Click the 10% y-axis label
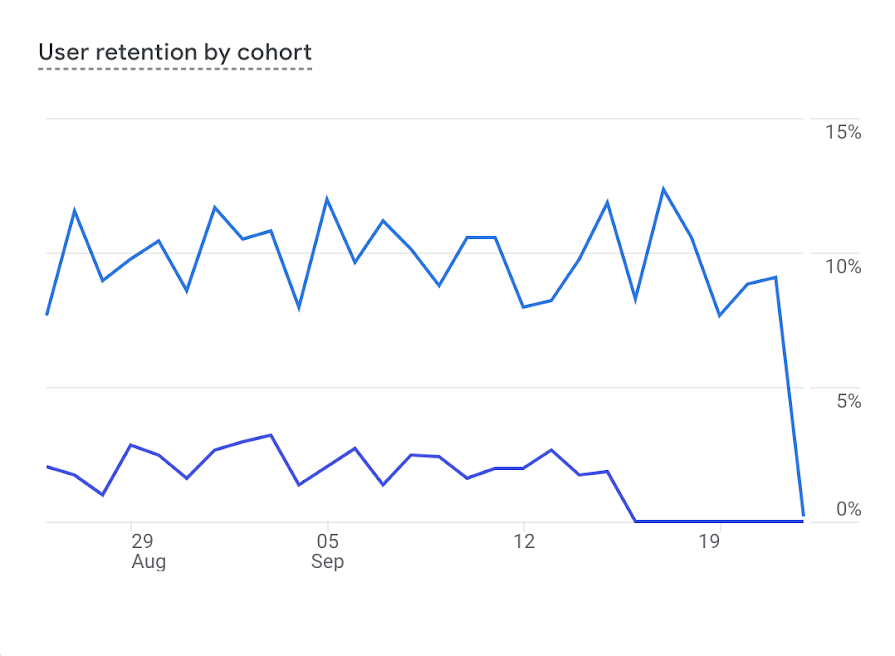Screen dimensions: 895x656 click(842, 266)
